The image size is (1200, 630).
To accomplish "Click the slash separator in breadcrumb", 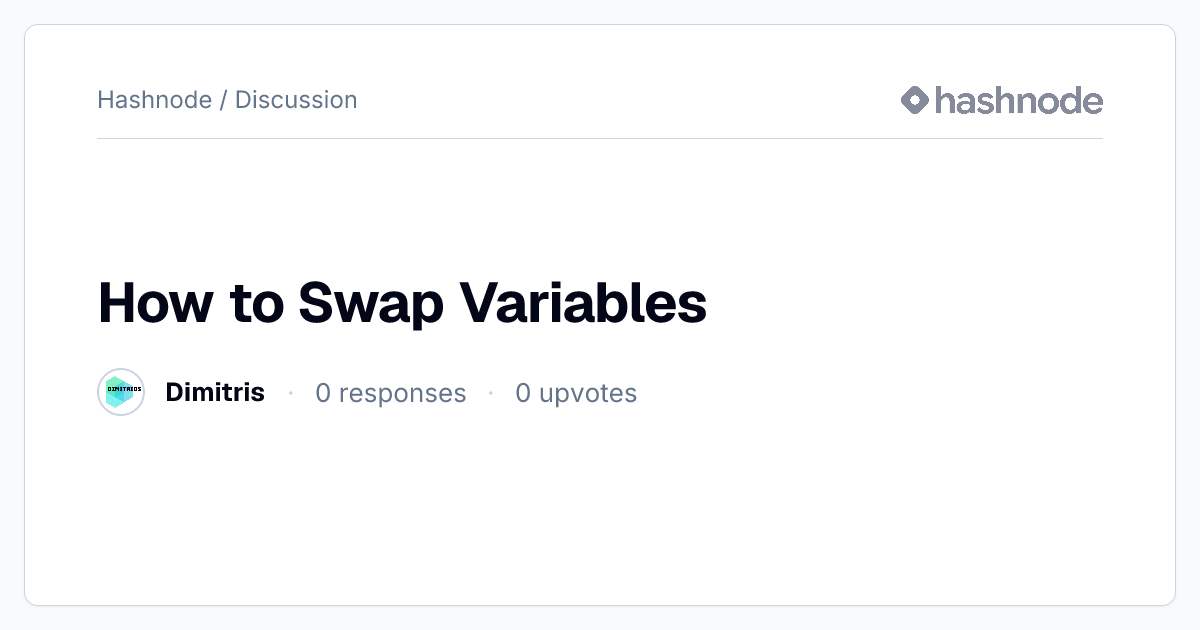I will pos(224,100).
